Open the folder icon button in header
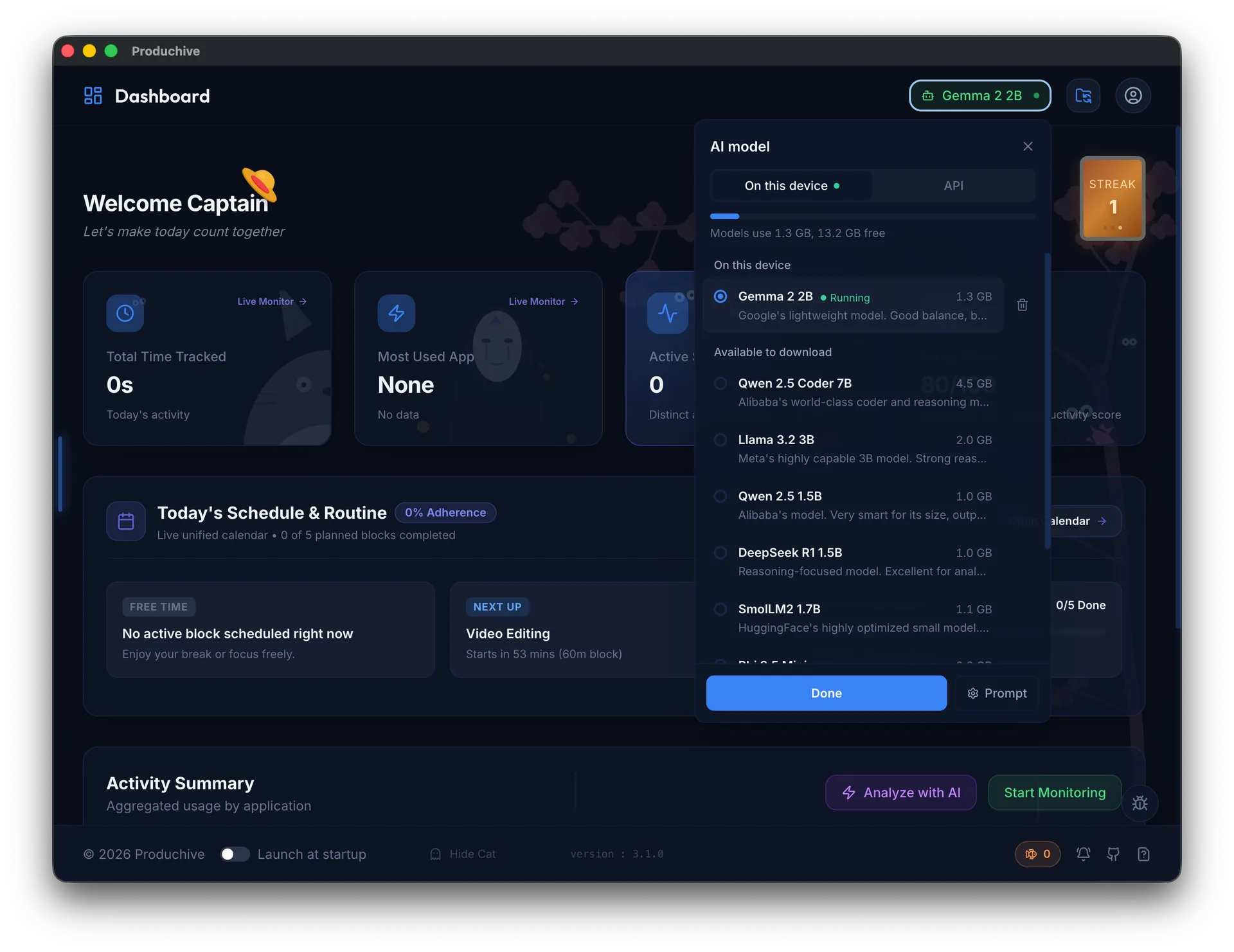Viewport: 1234px width, 952px height. [x=1083, y=96]
